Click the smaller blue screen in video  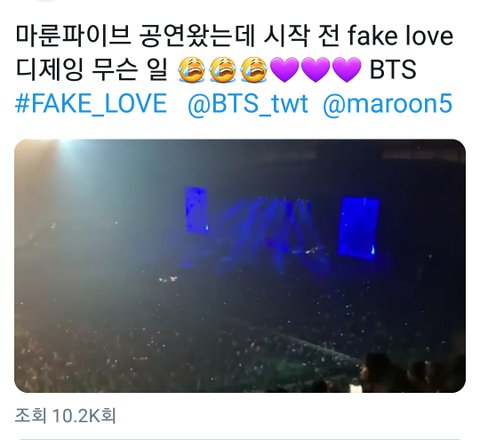click(x=196, y=210)
